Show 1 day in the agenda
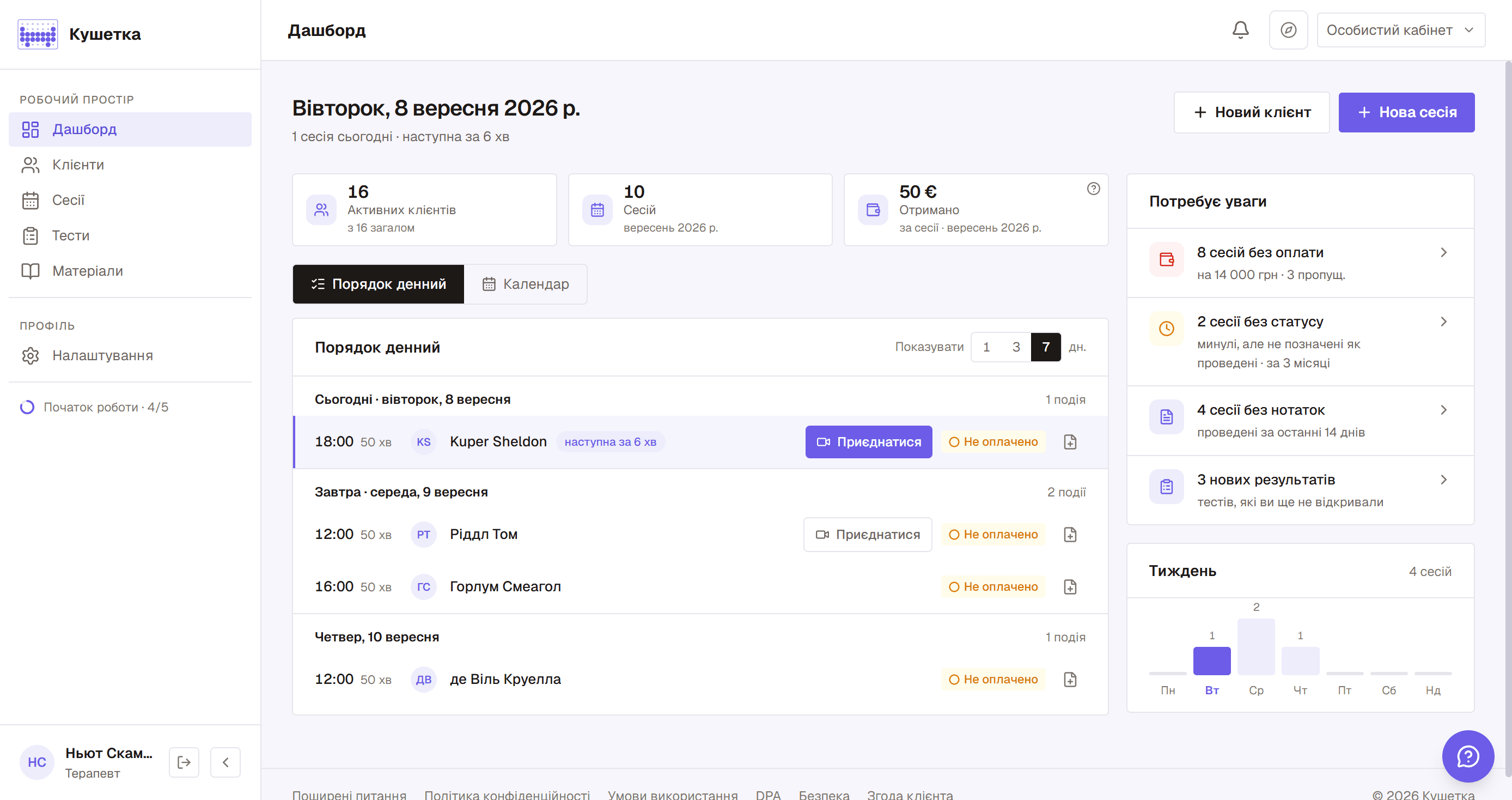The height and width of the screenshot is (800, 1512). point(986,347)
